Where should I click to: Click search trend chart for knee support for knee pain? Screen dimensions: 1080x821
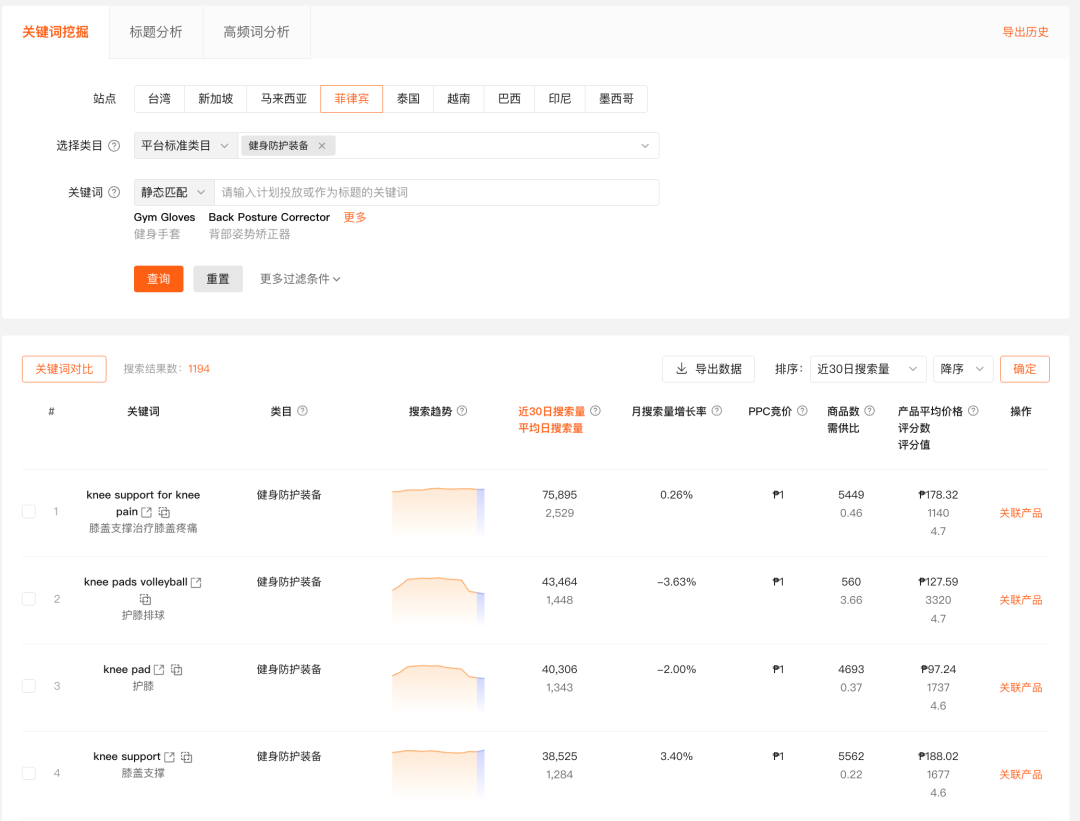[x=438, y=512]
